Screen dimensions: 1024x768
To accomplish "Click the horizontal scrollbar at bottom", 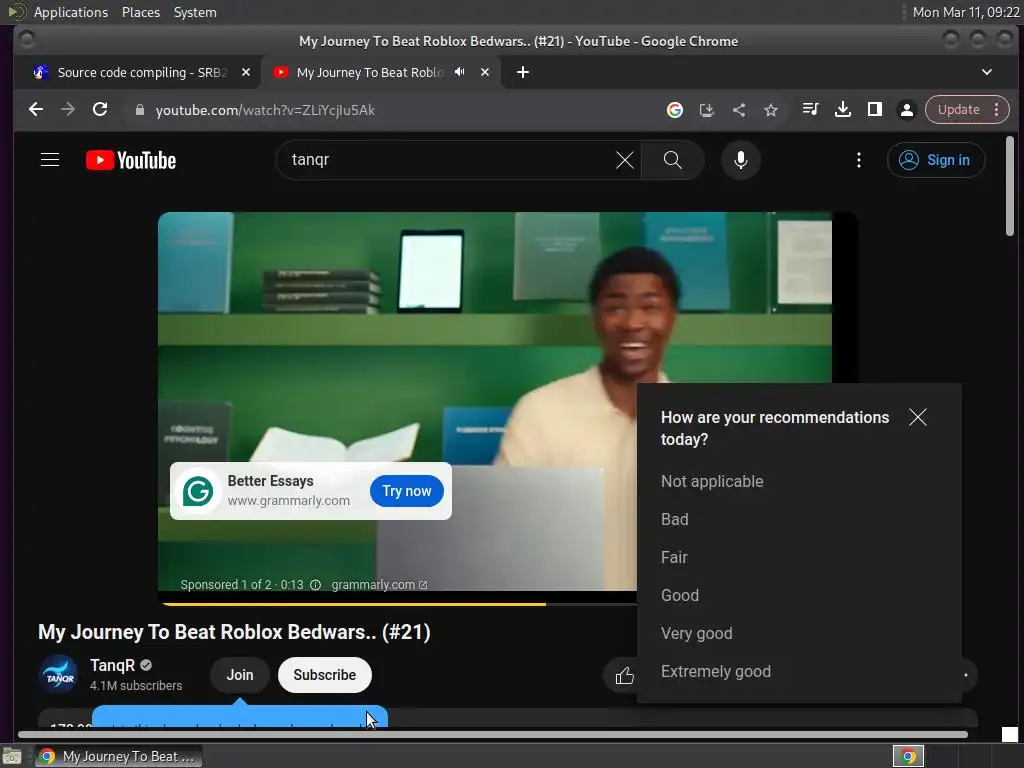I will coord(493,735).
